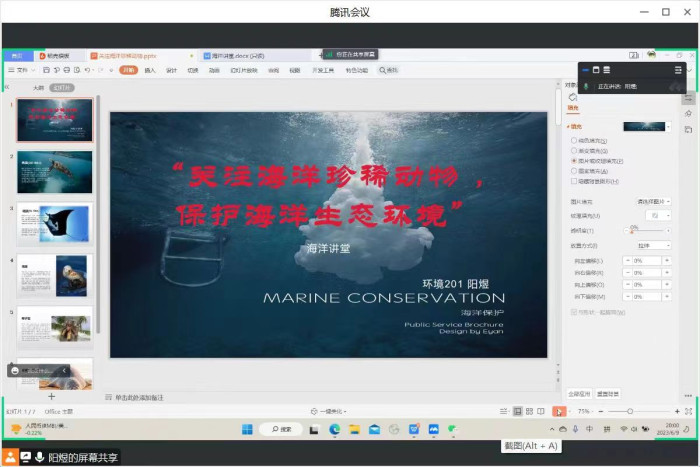
Task: Switch to reading view book icon
Action: coord(541,411)
